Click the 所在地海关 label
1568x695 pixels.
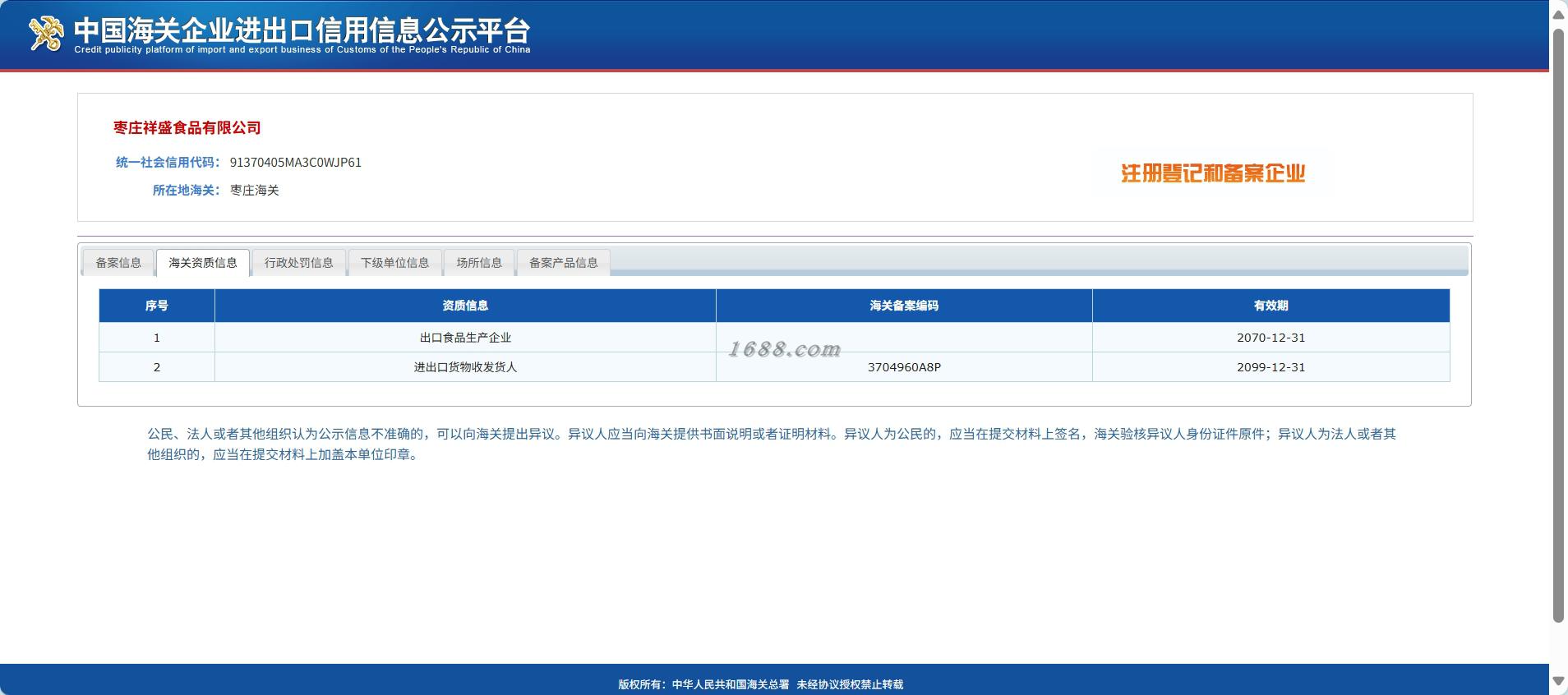(x=187, y=191)
